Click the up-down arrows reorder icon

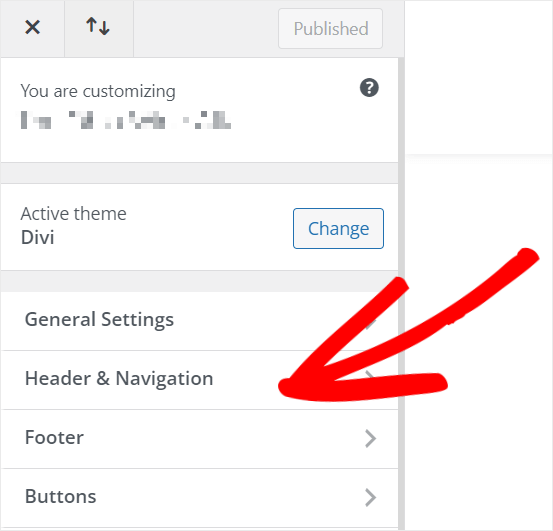(98, 27)
